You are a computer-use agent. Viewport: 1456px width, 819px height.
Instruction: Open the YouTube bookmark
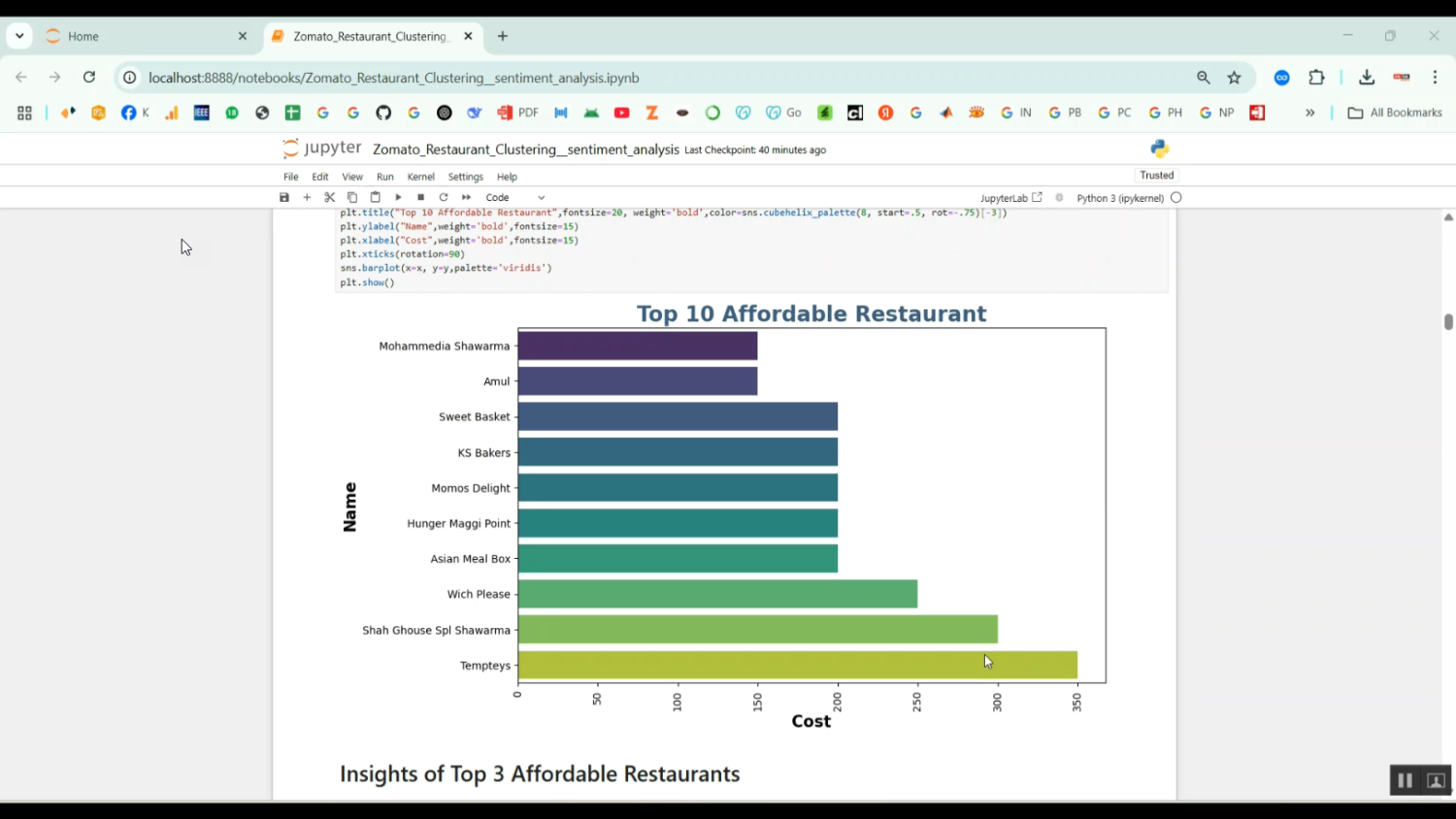622,114
